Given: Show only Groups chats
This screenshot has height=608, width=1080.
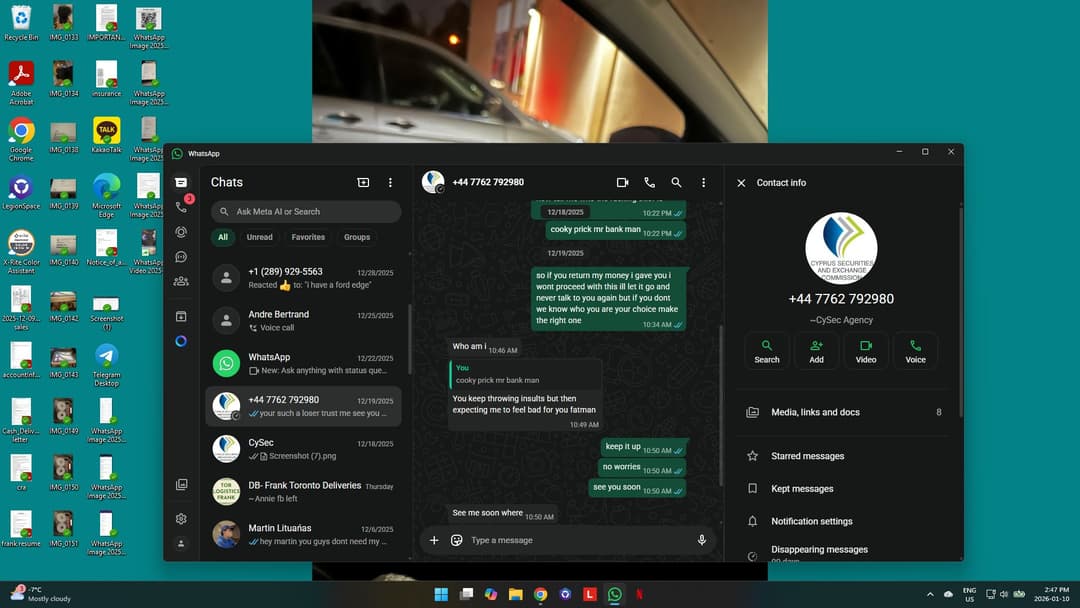Looking at the screenshot, I should 357,237.
